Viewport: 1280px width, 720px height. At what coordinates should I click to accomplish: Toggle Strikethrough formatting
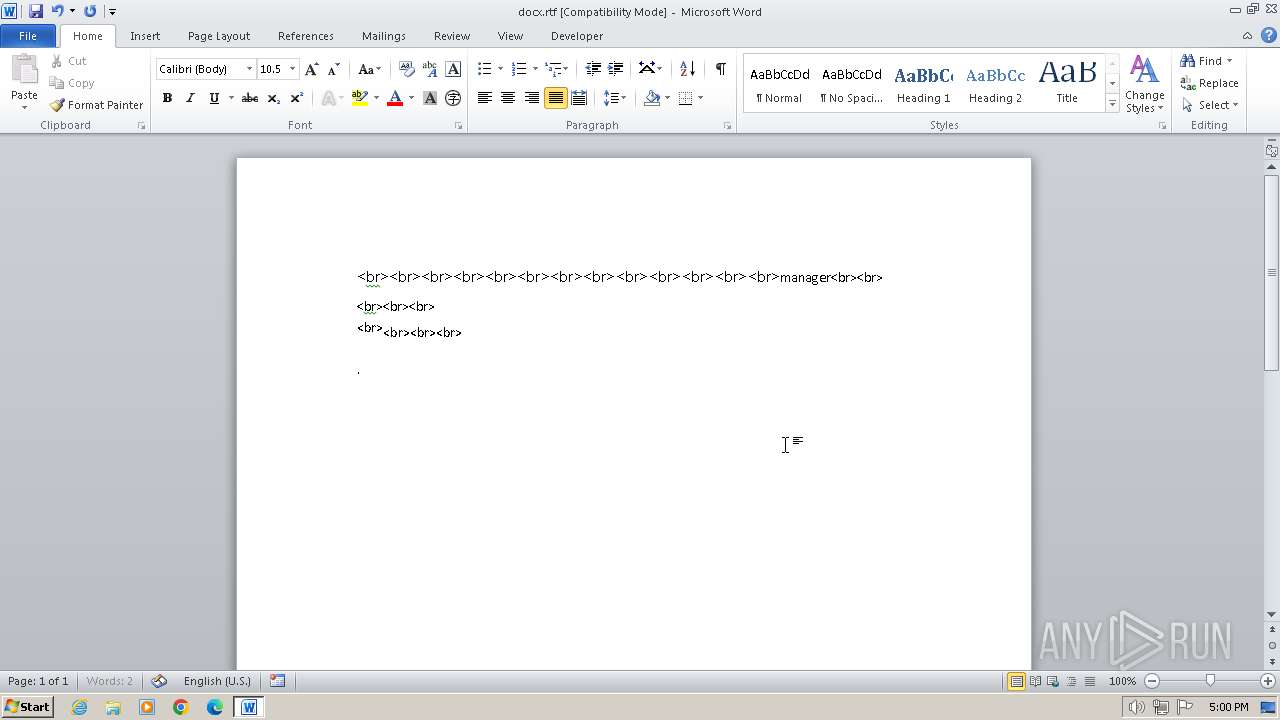tap(250, 98)
